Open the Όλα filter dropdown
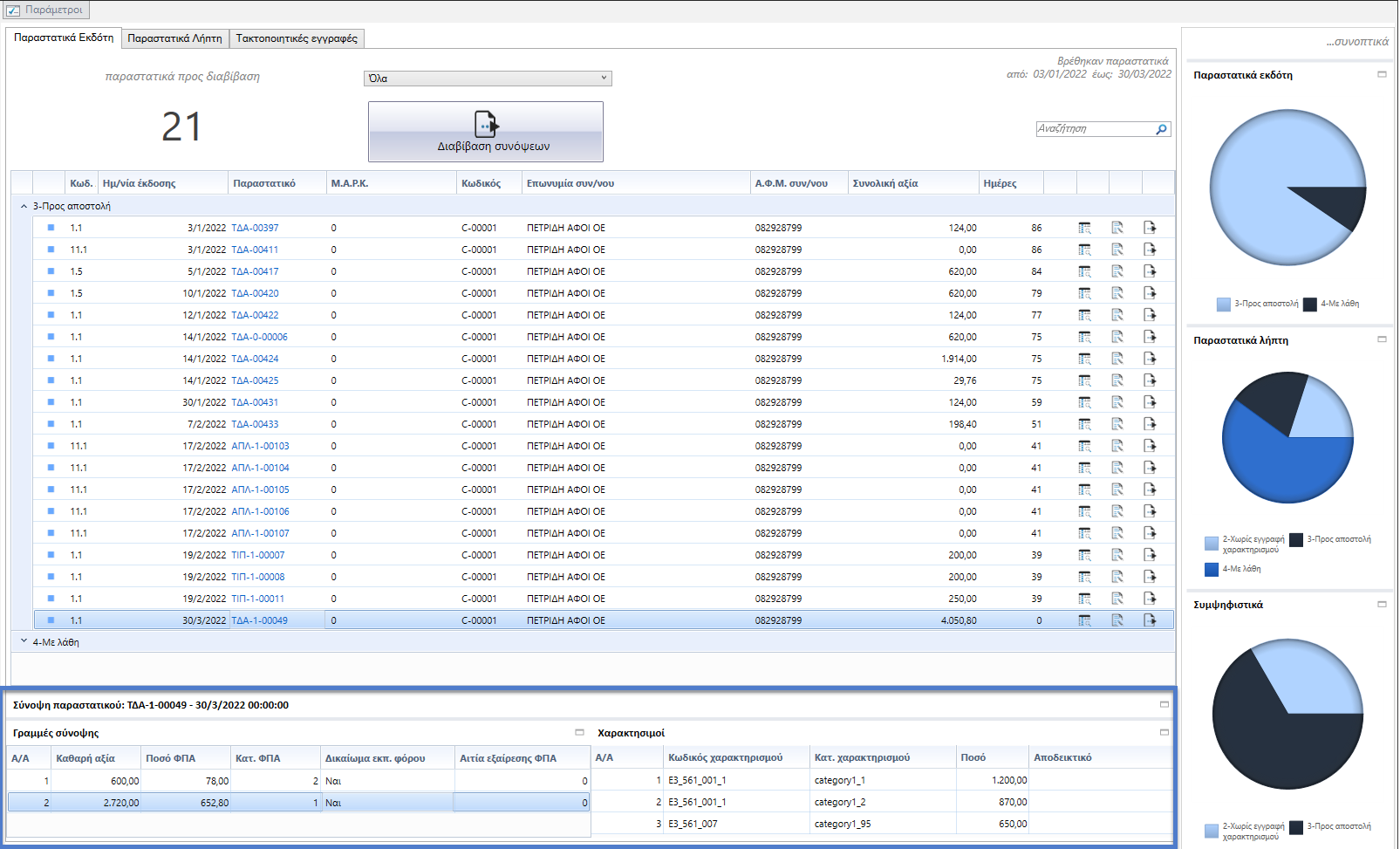1400x849 pixels. point(488,79)
